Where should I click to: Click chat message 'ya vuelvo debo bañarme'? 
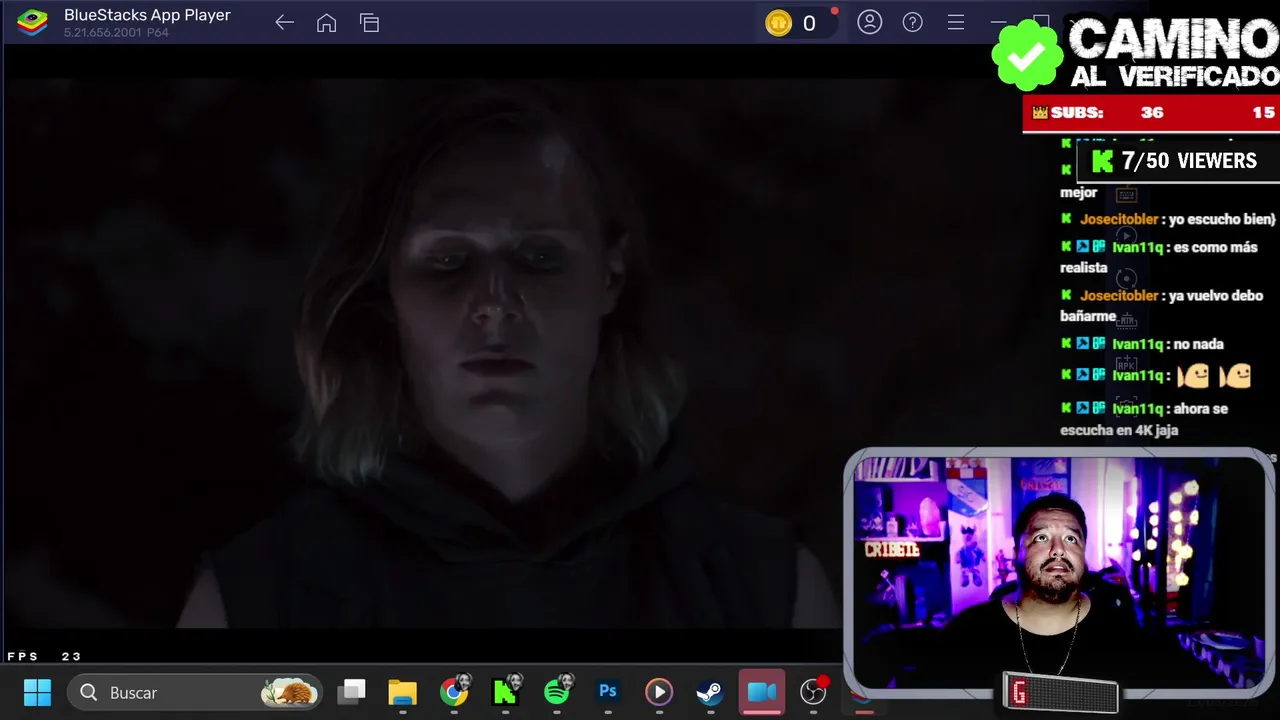(x=1162, y=305)
